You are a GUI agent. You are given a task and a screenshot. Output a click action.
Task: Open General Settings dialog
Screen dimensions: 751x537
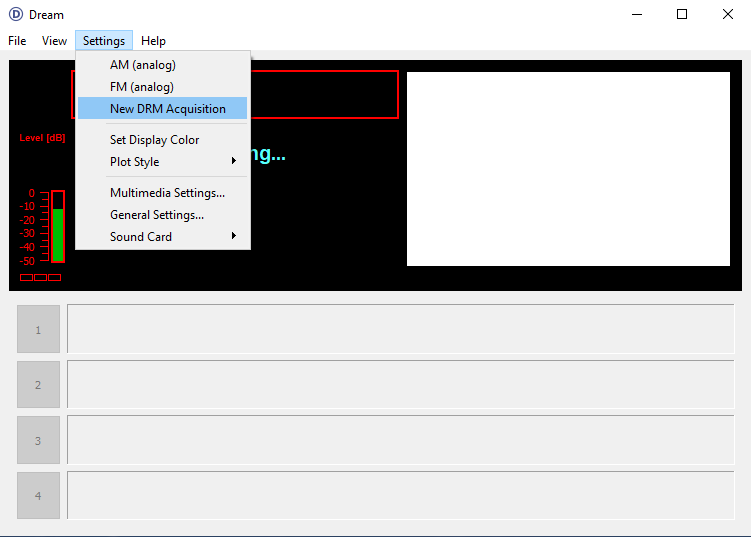pos(156,215)
